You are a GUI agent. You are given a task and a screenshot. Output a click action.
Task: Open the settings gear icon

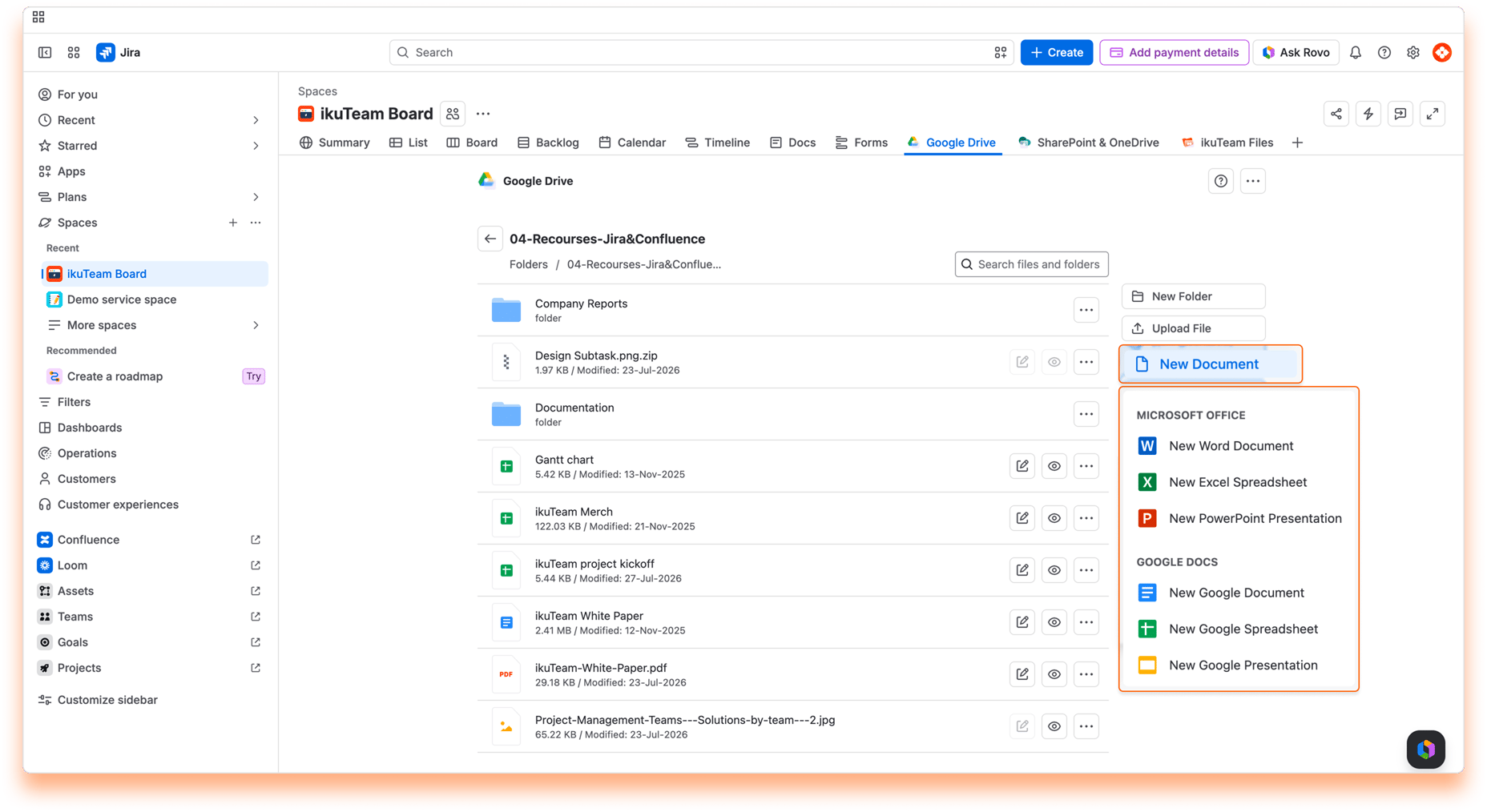[1413, 53]
